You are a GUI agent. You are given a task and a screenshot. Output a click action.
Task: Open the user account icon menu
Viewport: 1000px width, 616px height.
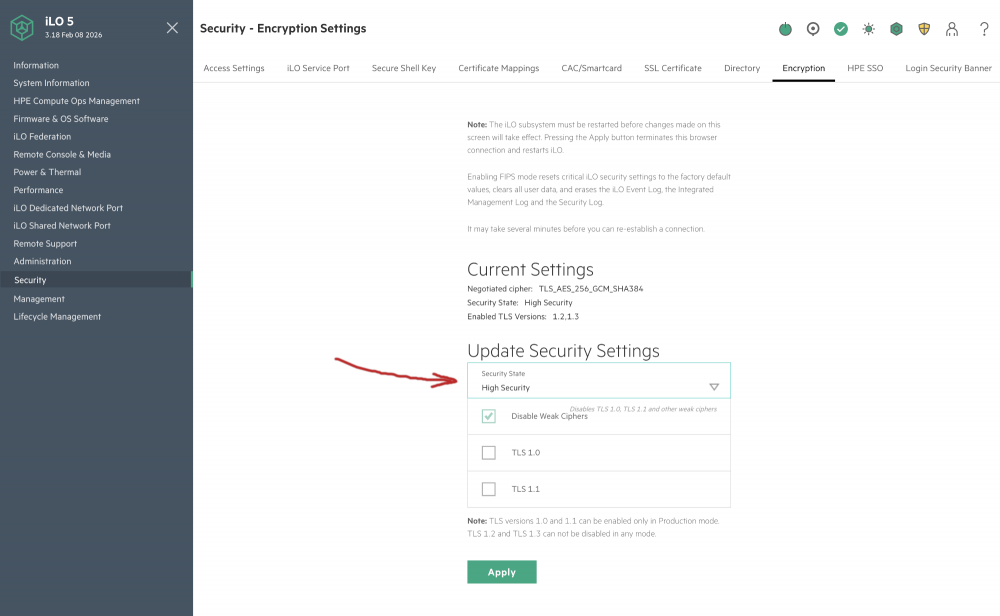pyautogui.click(x=952, y=29)
